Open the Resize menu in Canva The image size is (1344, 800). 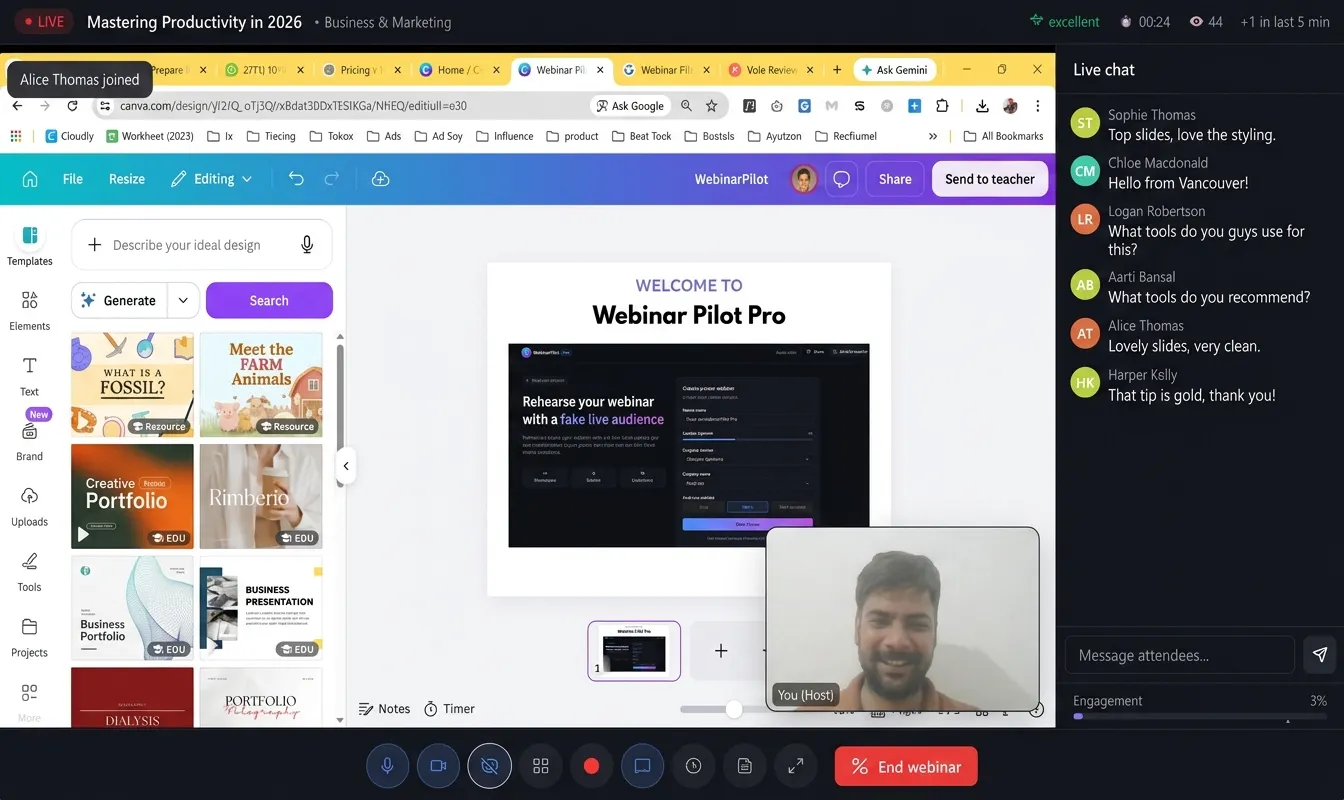point(127,179)
